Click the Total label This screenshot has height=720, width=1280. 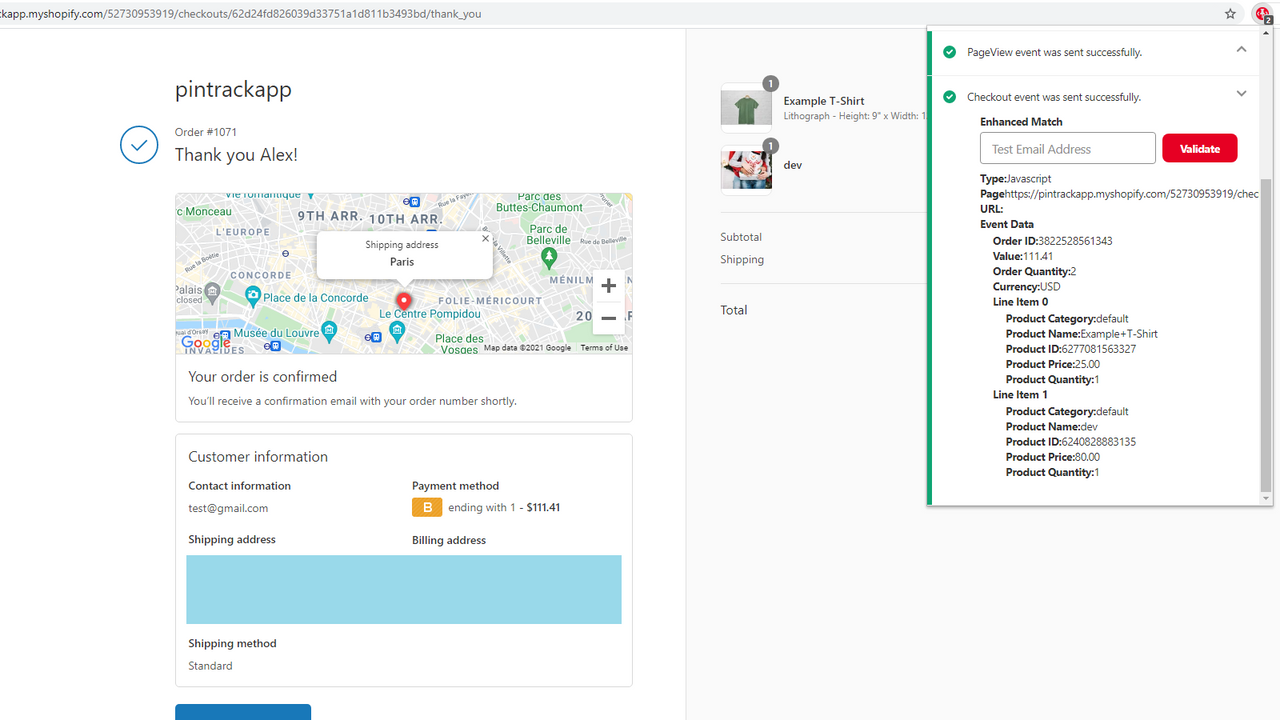click(734, 310)
